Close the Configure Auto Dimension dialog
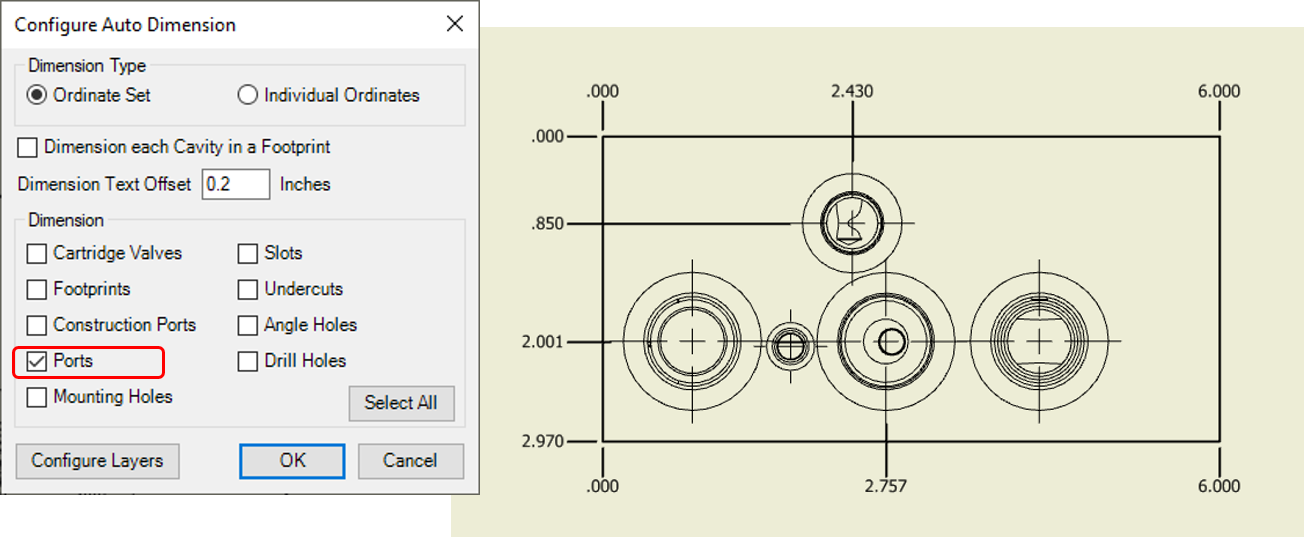 click(x=454, y=24)
